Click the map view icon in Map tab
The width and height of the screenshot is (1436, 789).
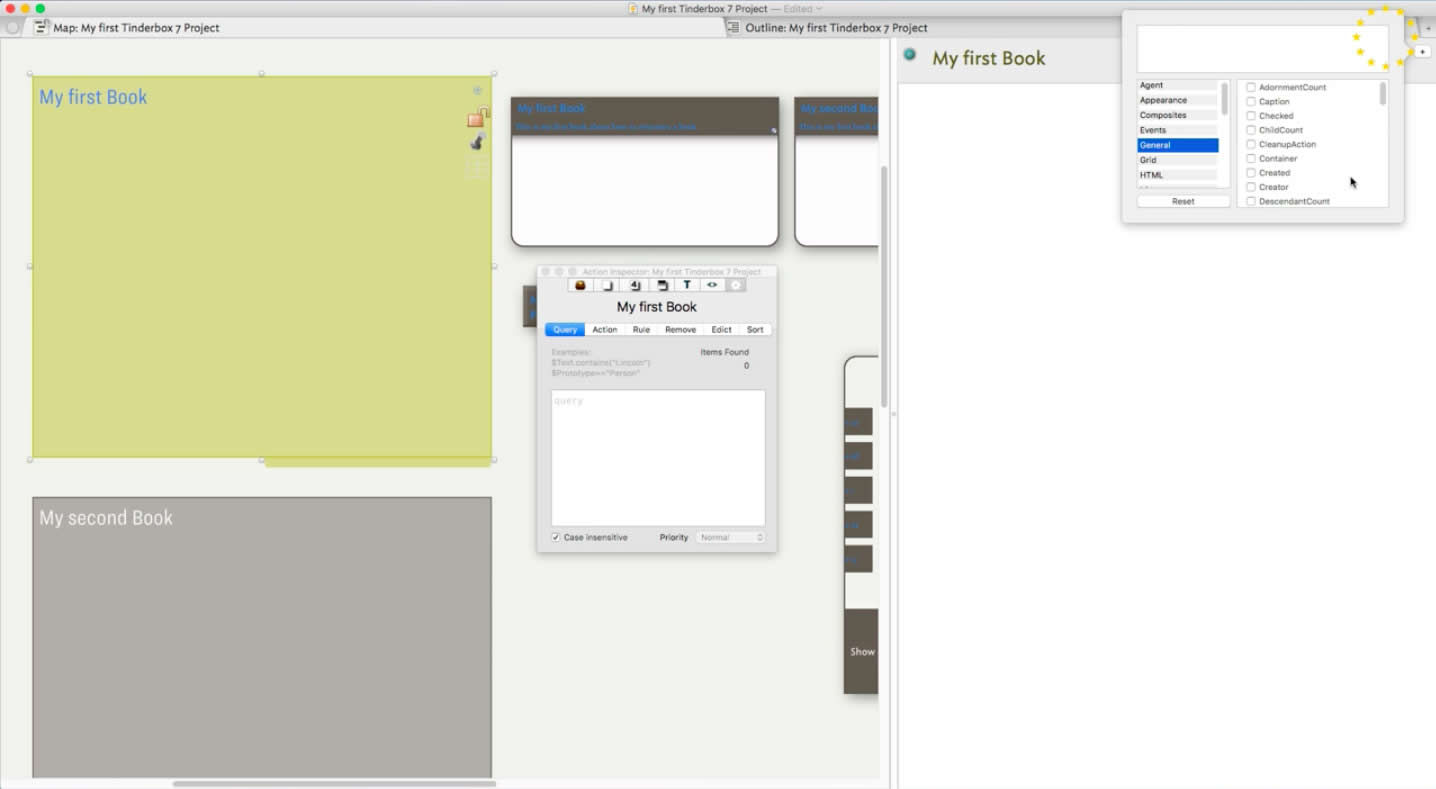(x=41, y=28)
